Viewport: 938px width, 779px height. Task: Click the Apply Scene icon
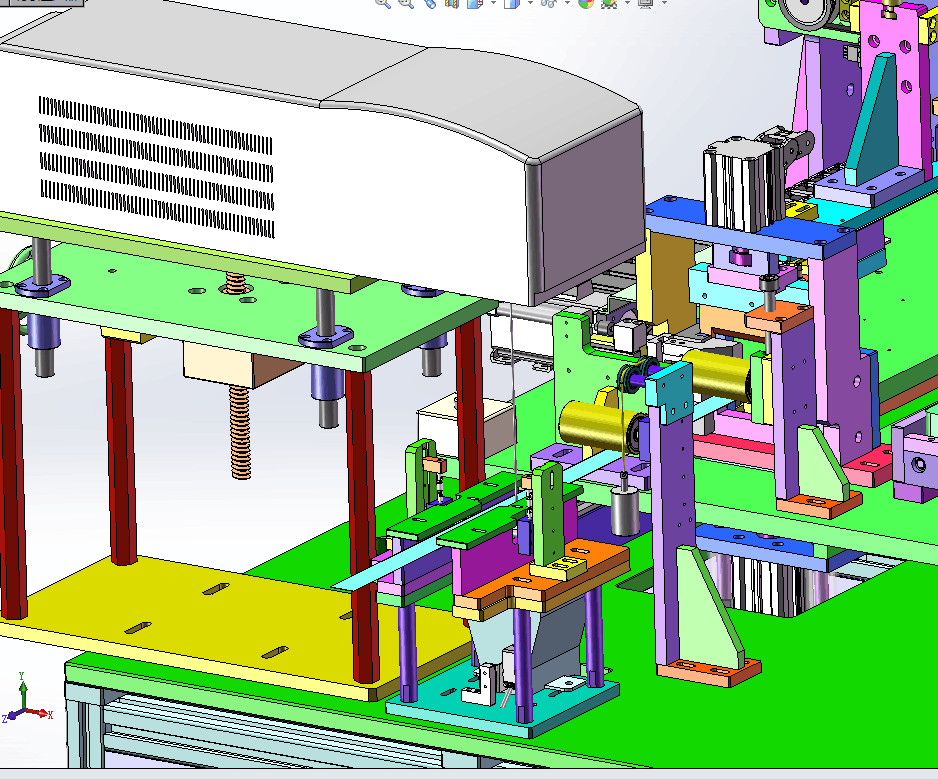tap(609, 3)
